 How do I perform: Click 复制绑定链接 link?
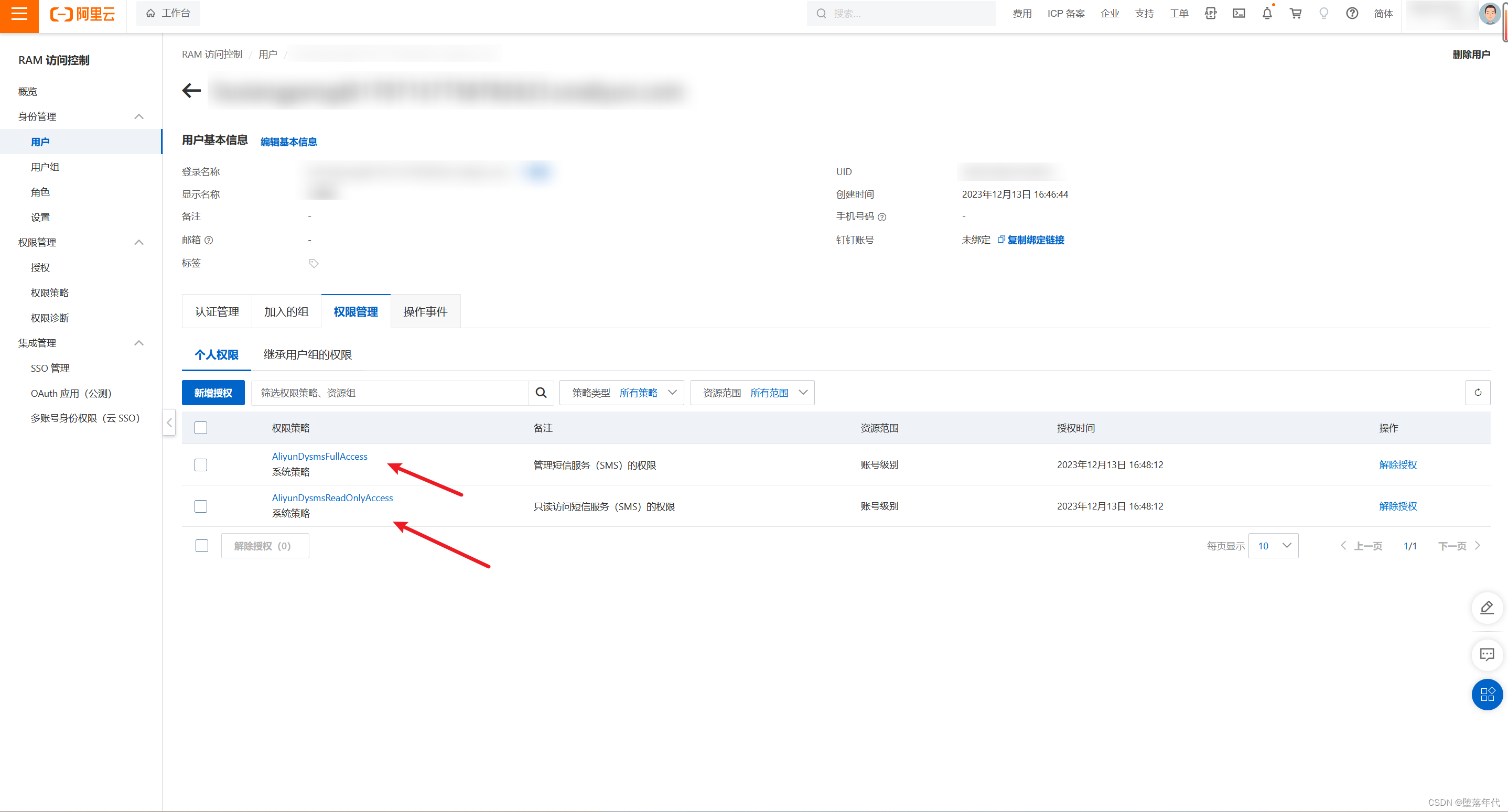pyautogui.click(x=1036, y=240)
